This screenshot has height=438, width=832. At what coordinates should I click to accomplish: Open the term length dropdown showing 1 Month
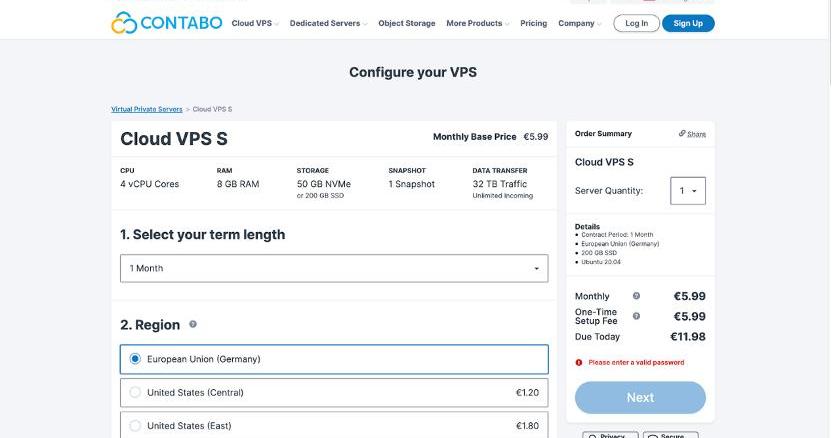point(334,268)
